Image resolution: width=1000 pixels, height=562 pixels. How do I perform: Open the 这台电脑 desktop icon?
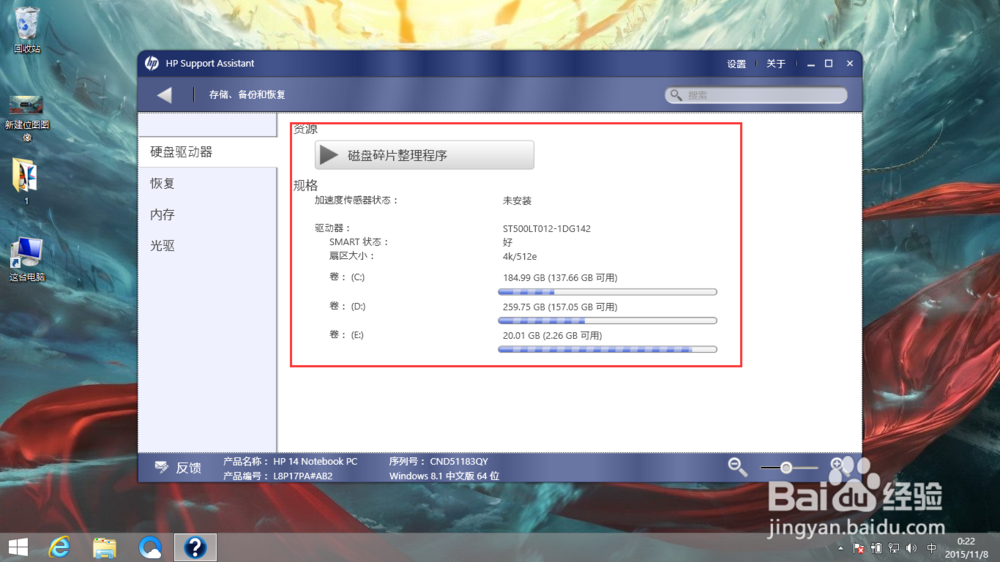27,260
